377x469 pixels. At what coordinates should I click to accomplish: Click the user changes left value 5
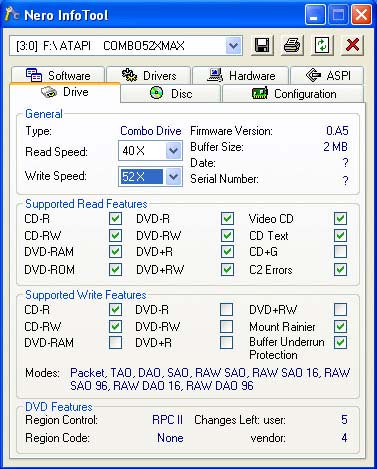tap(344, 420)
